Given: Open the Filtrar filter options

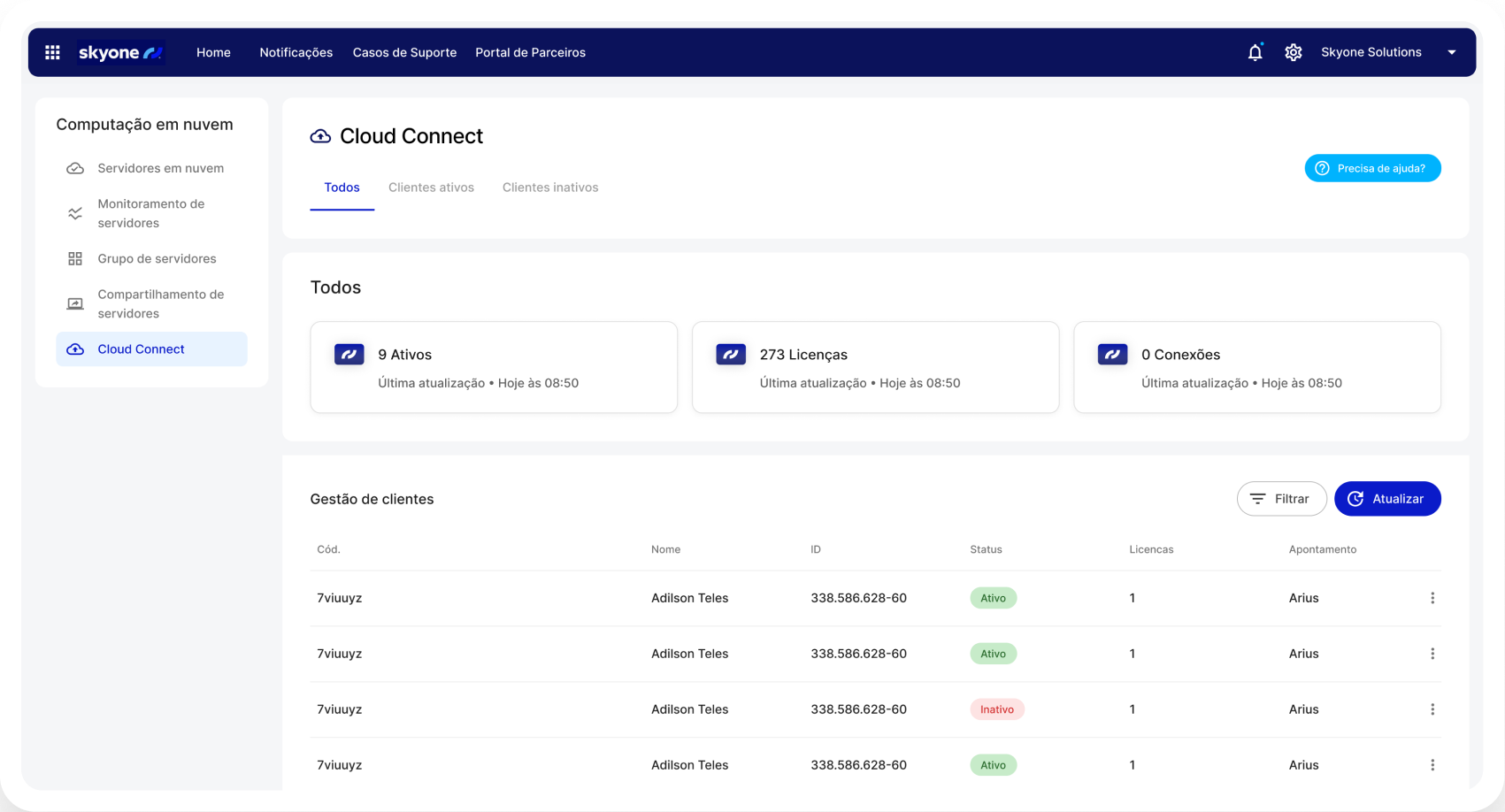Looking at the screenshot, I should pos(1280,499).
